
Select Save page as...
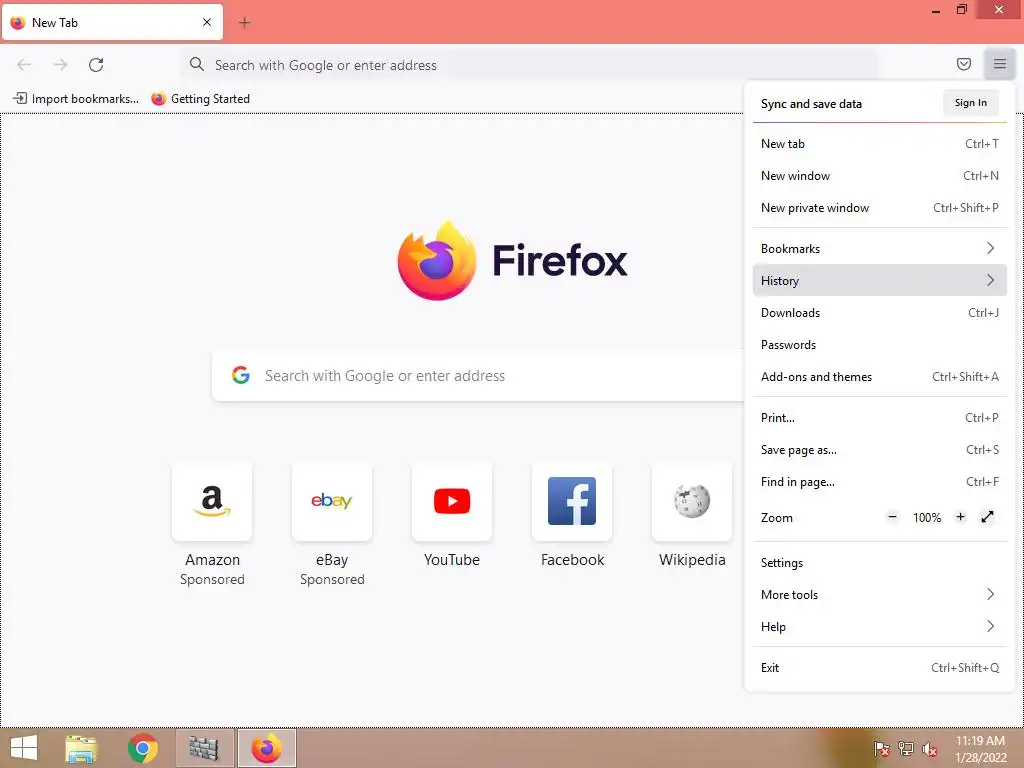(x=880, y=450)
